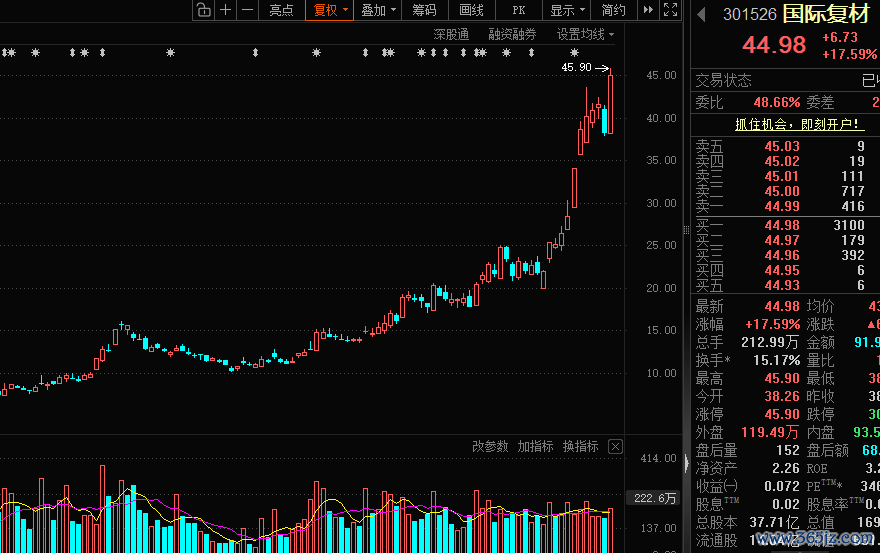Screen dimensions: 880x553
Task: Select the 融资融券 margin trading label
Action: (x=512, y=35)
